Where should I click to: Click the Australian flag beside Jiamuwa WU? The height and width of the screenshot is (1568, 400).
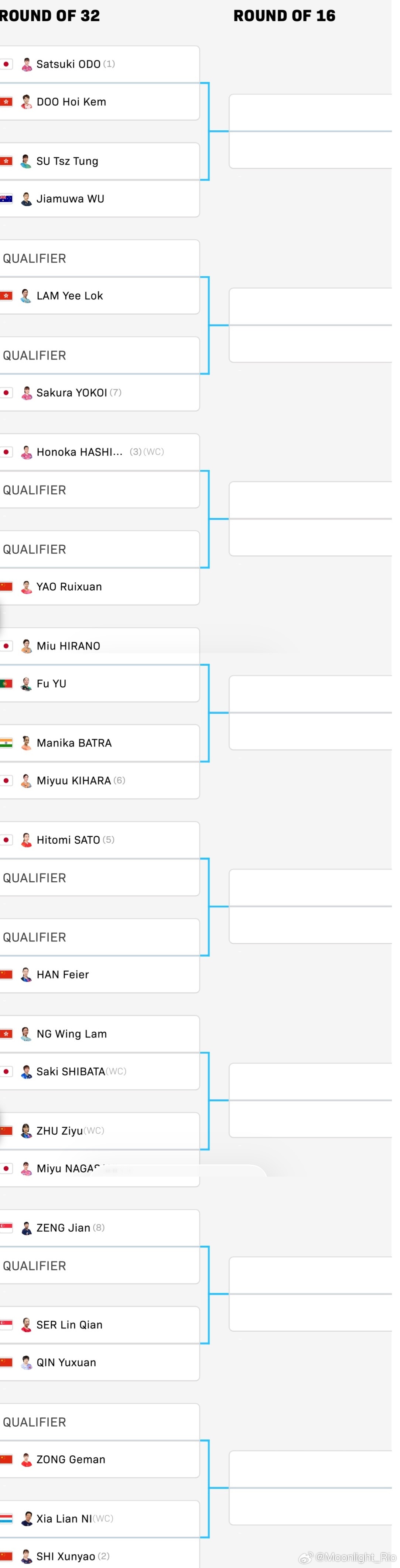(x=6, y=198)
